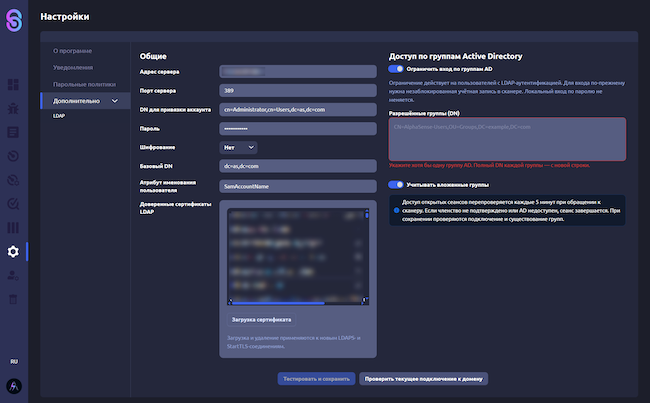Click the SamAccountName attribute field
The image size is (650, 403).
tap(298, 186)
